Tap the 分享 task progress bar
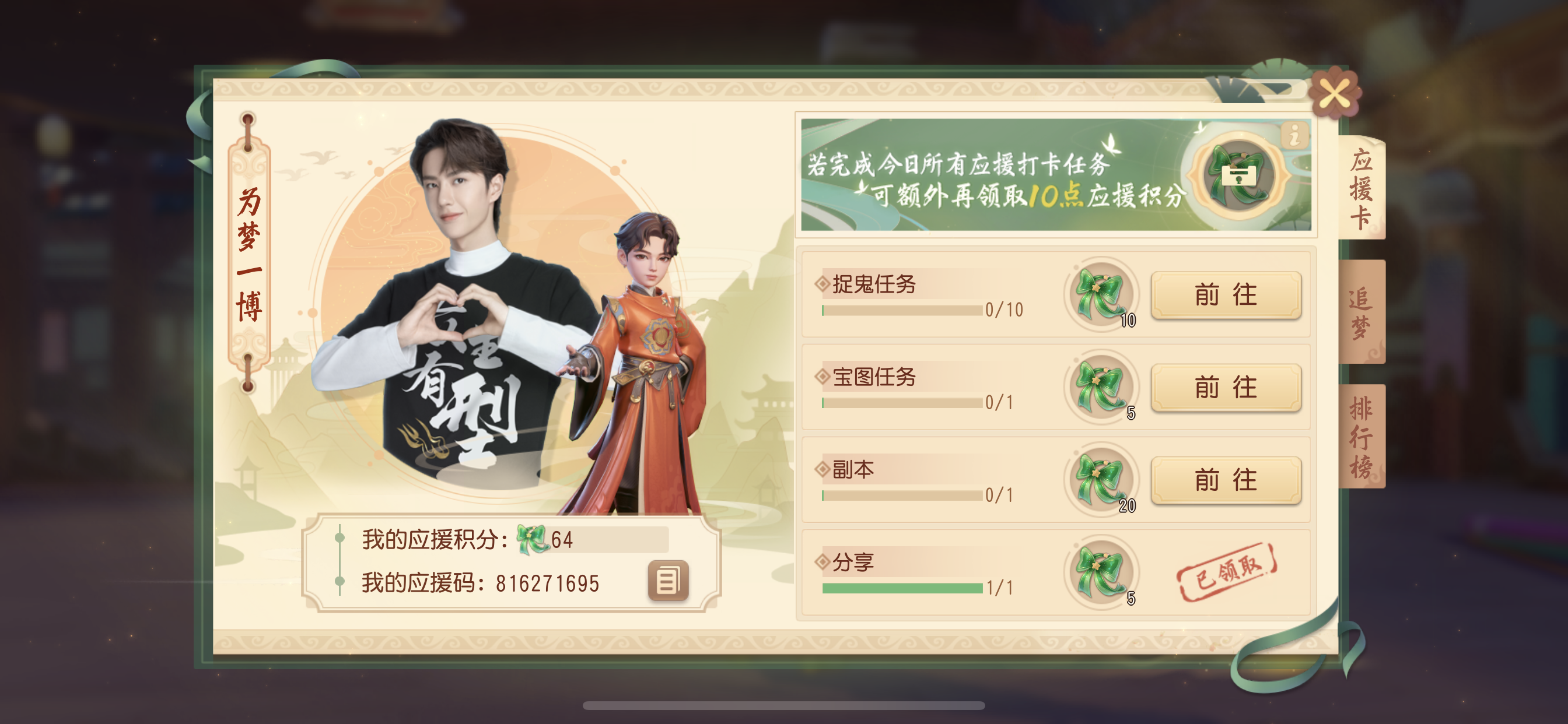This screenshot has height=724, width=1568. [902, 588]
